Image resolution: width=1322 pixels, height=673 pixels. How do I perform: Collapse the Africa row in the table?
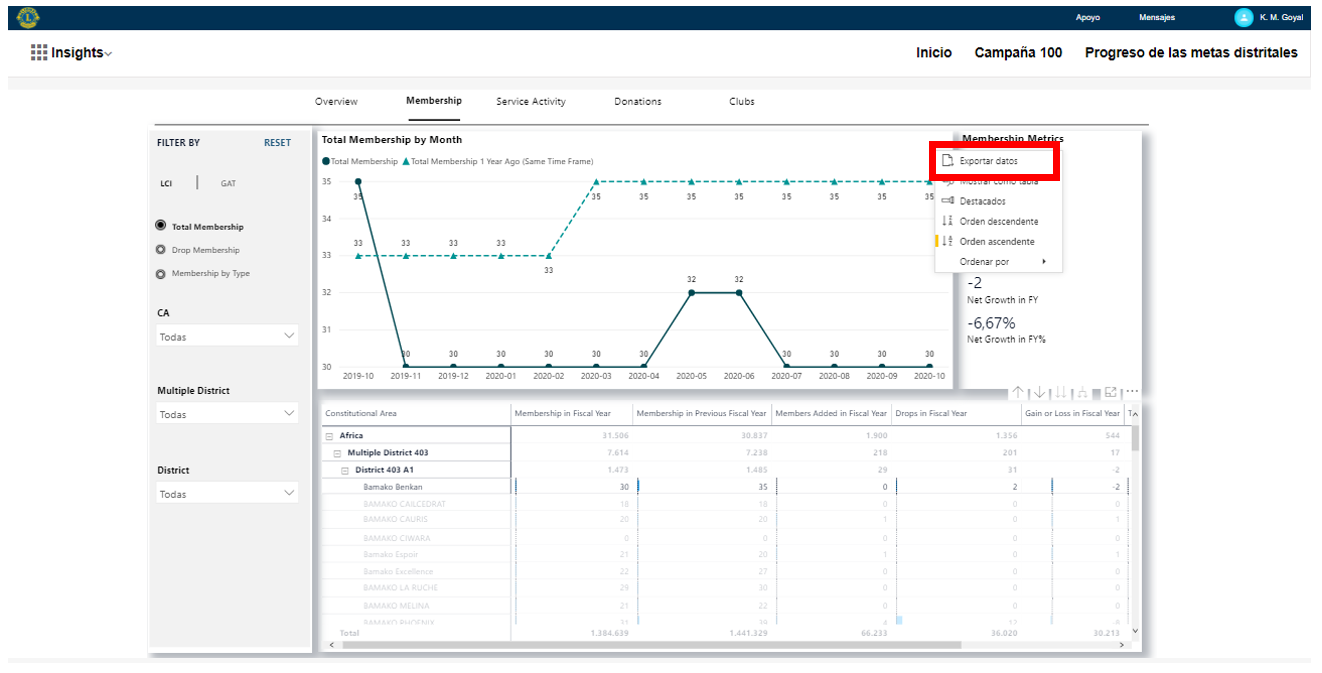click(x=332, y=435)
